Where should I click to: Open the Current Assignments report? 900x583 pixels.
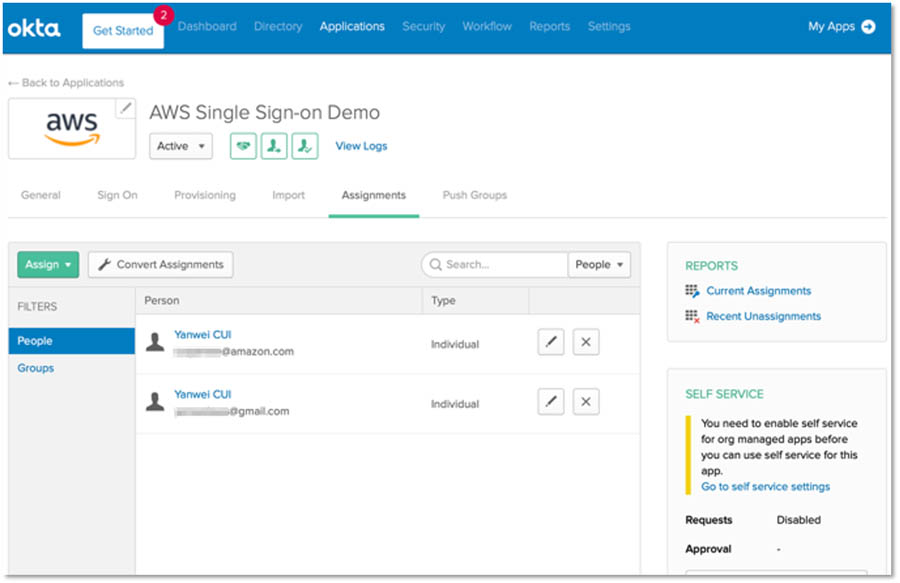(758, 291)
